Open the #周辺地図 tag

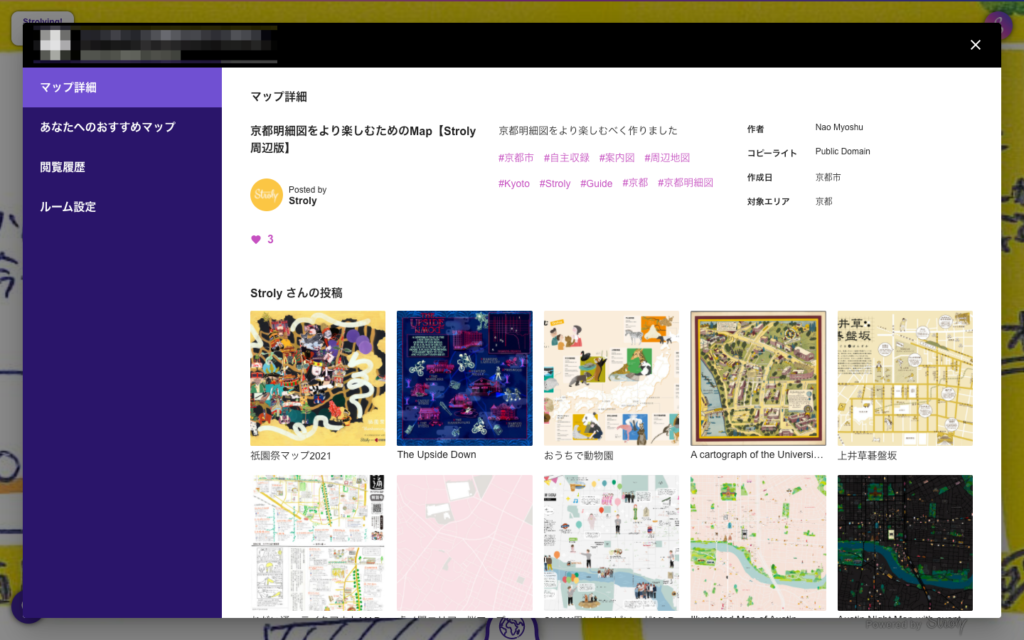coord(667,158)
